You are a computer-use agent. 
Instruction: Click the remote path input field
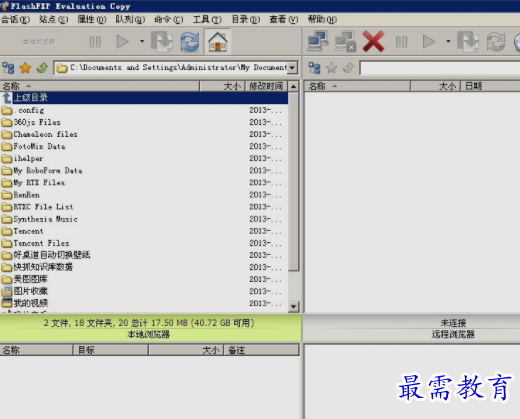coord(440,68)
